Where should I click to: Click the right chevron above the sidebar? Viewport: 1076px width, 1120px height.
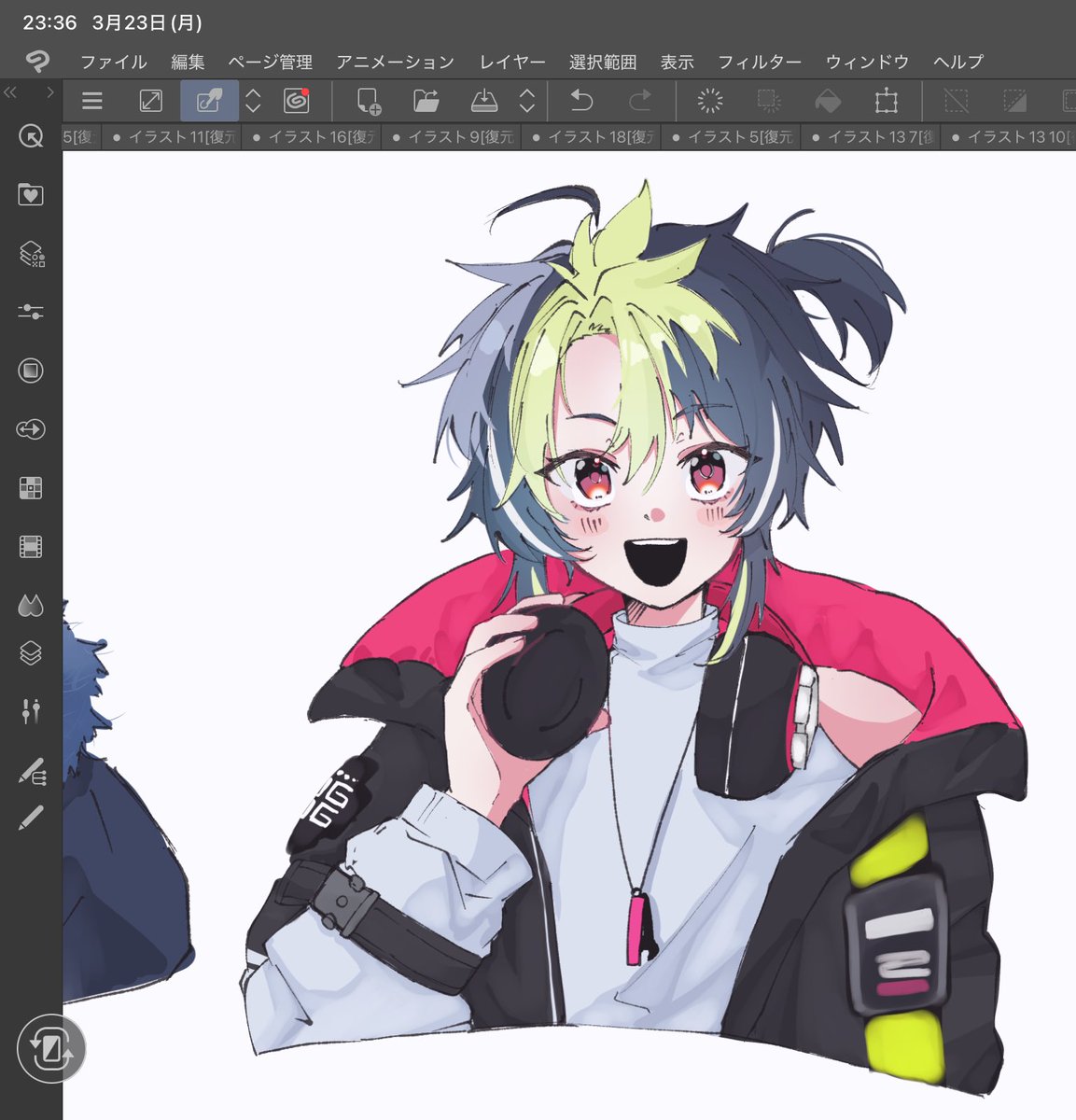pos(50,92)
